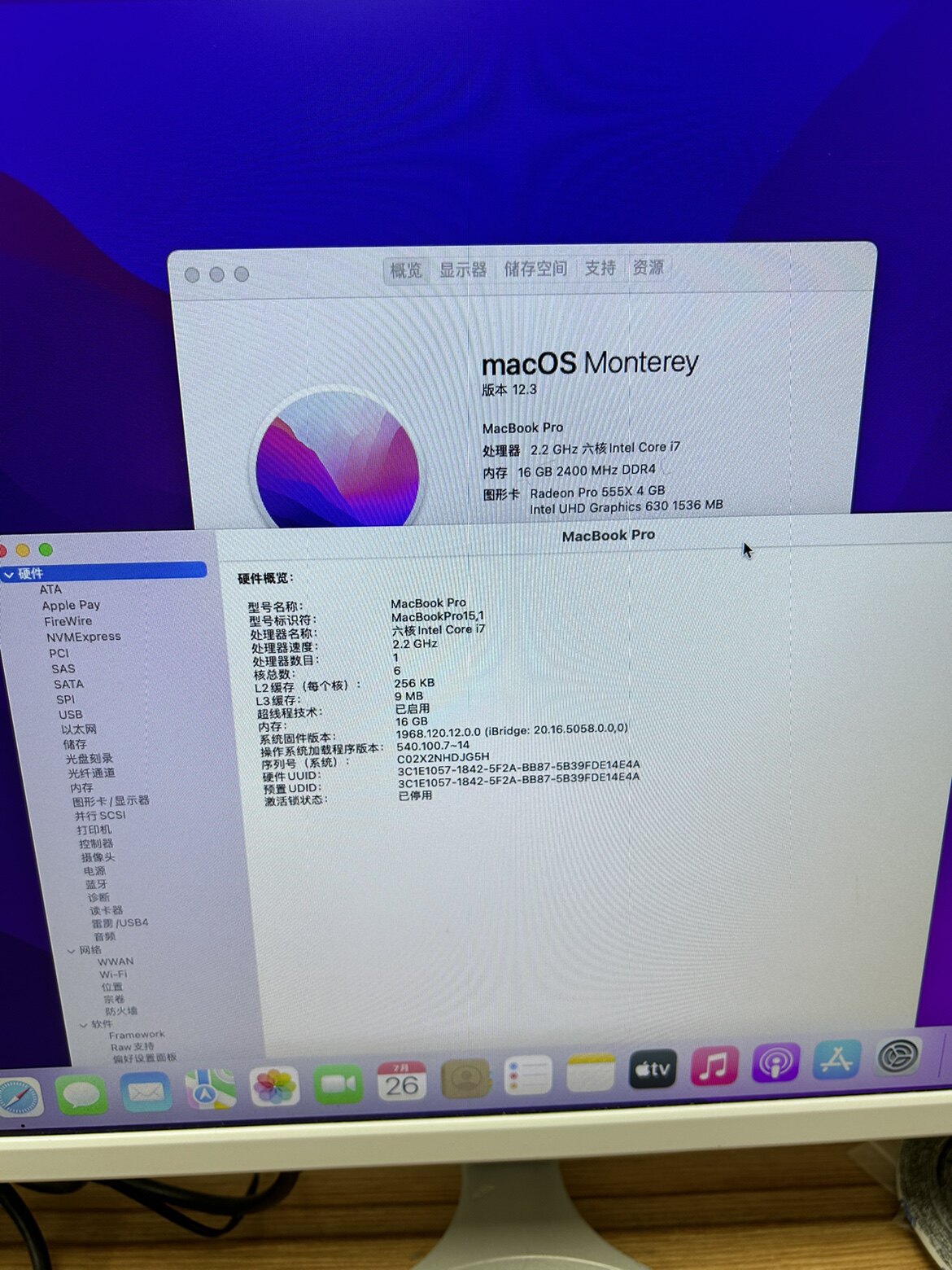Select 内存 in the sidebar list

pos(81,788)
